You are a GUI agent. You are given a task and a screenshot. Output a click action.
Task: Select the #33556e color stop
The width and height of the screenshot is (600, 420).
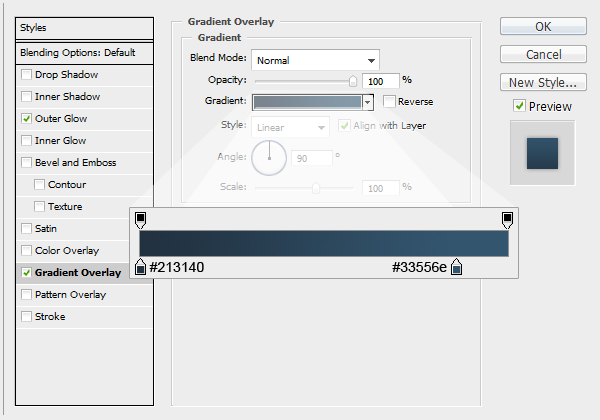456,267
